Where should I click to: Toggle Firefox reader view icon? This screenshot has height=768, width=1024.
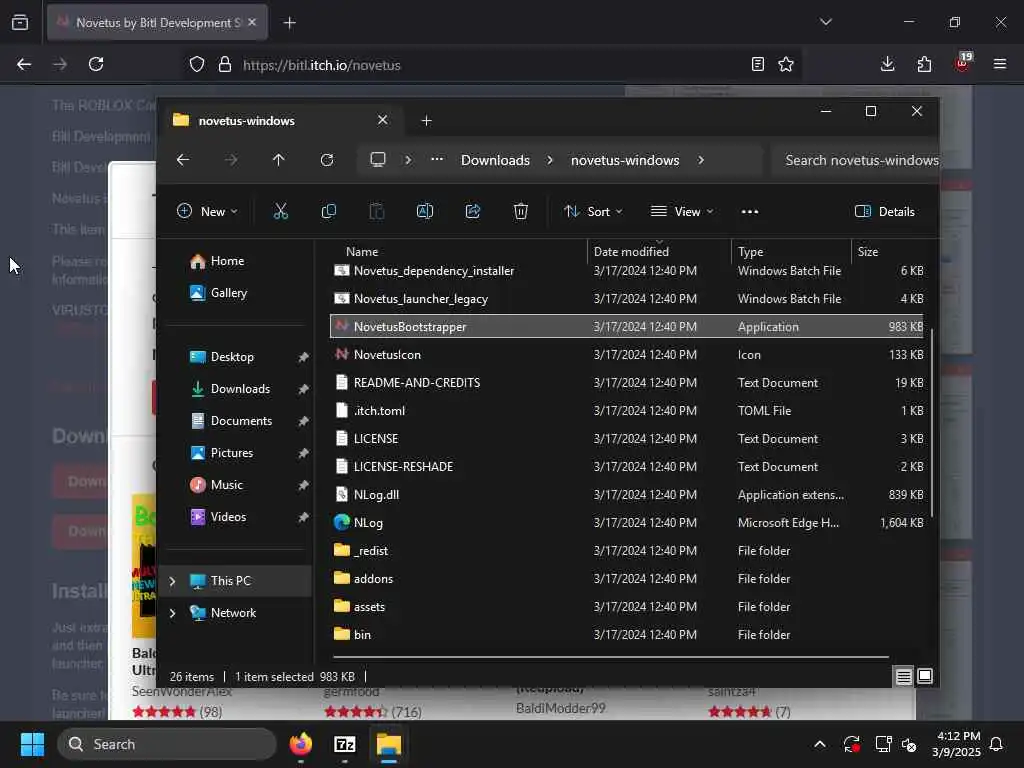[758, 64]
